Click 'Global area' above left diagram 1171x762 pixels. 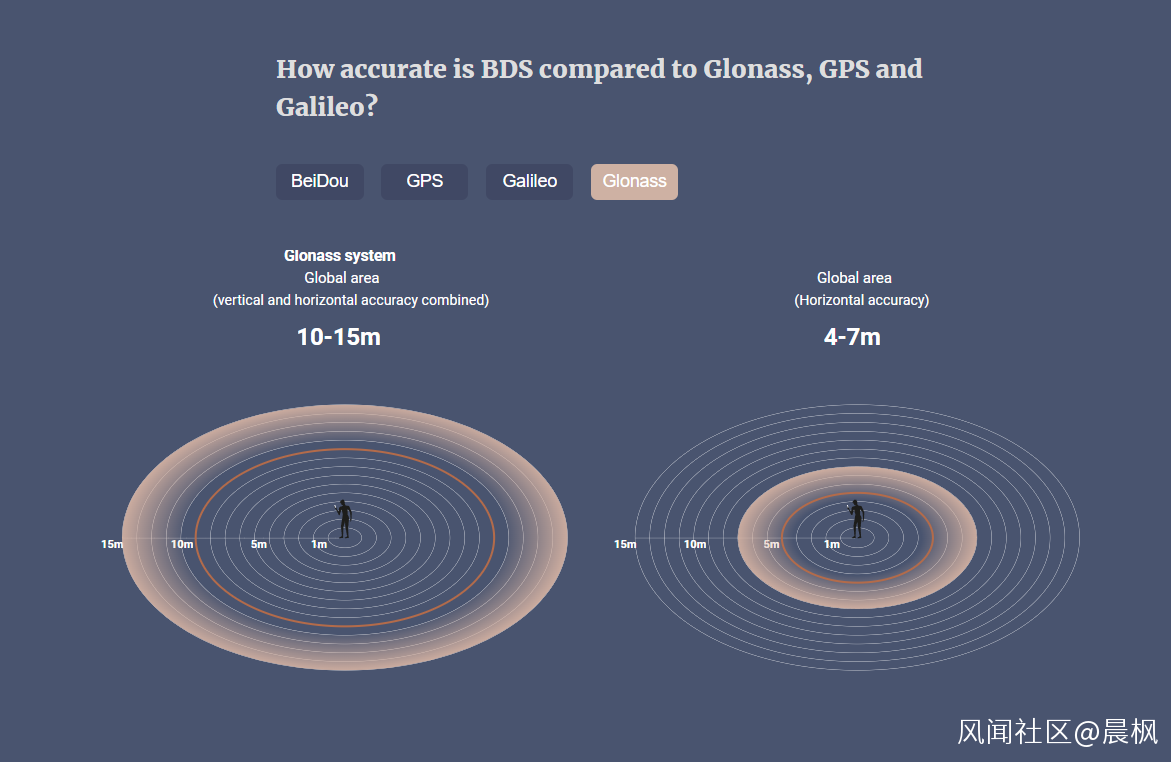(342, 278)
